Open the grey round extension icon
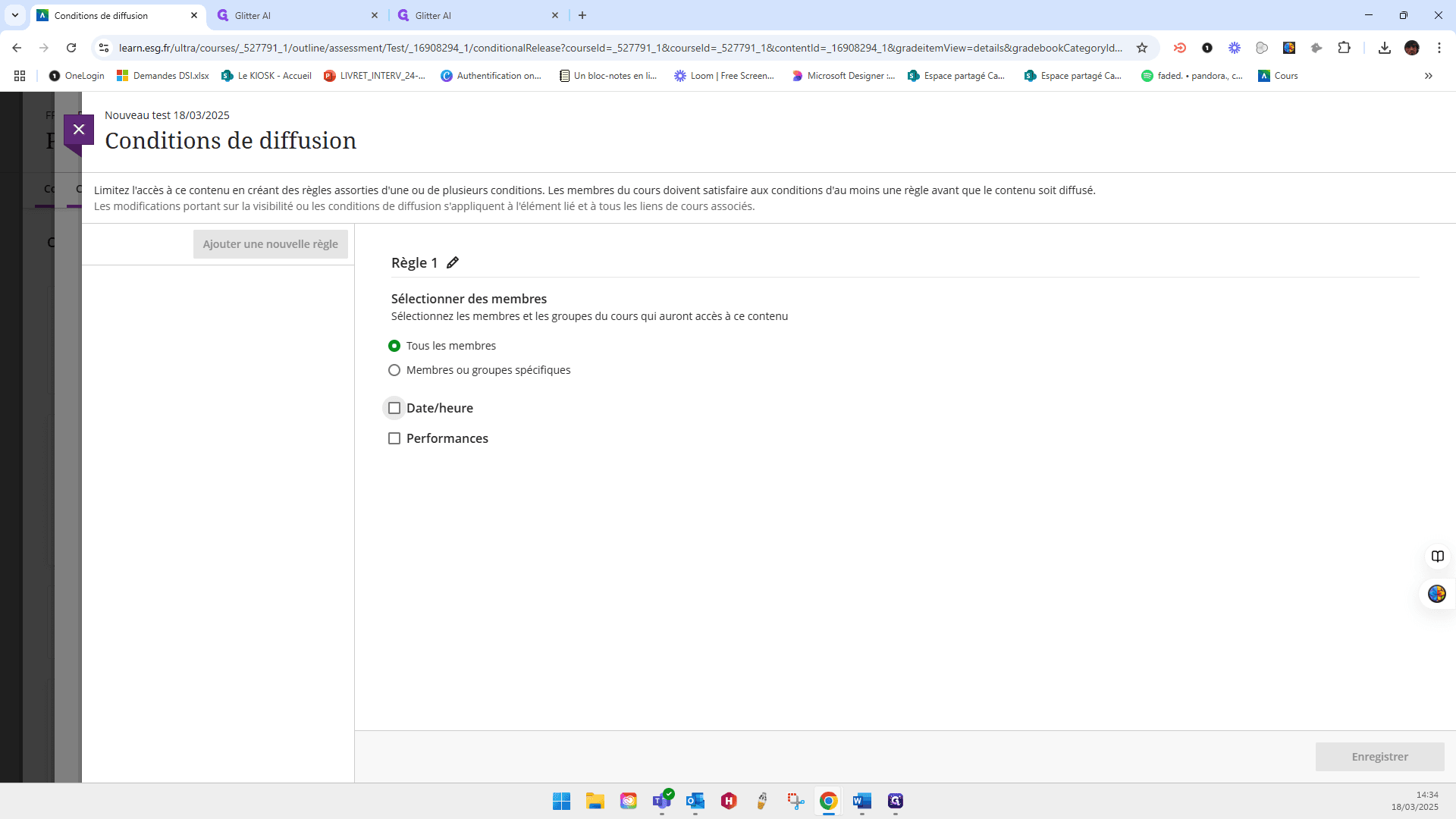The image size is (1456, 819). [x=1262, y=48]
